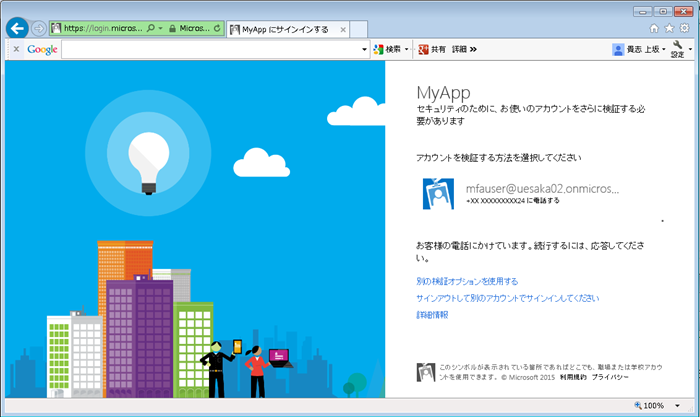Open the プライバシー privacy link
Screen dimensions: 700x417
[610, 377]
